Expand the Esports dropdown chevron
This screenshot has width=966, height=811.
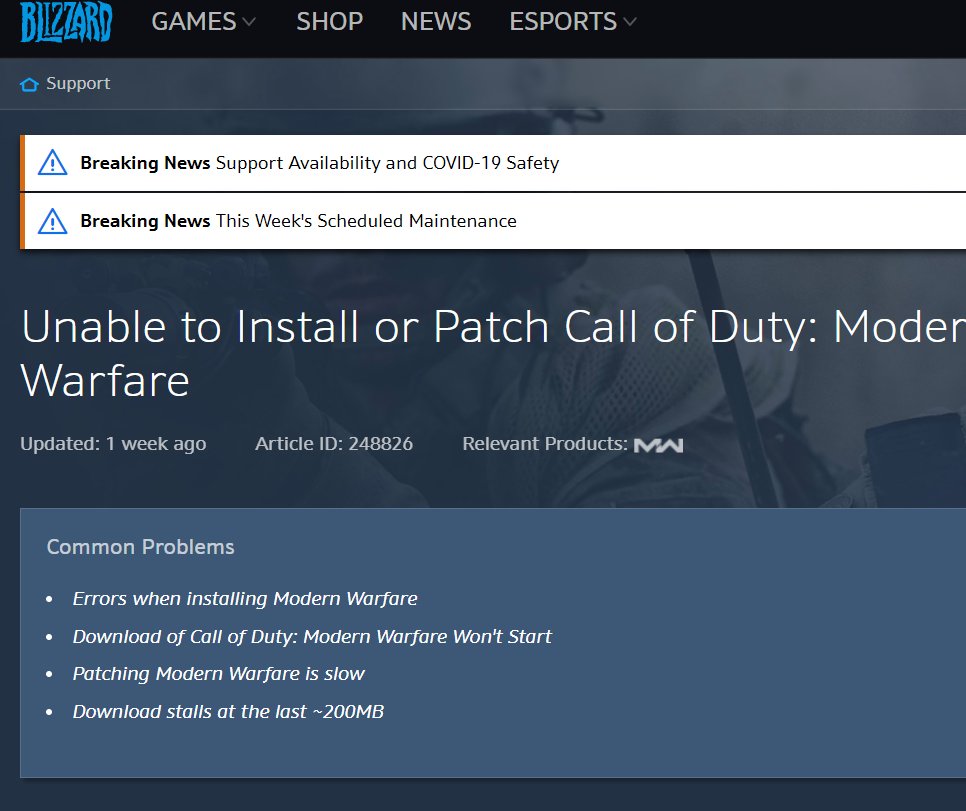(630, 22)
